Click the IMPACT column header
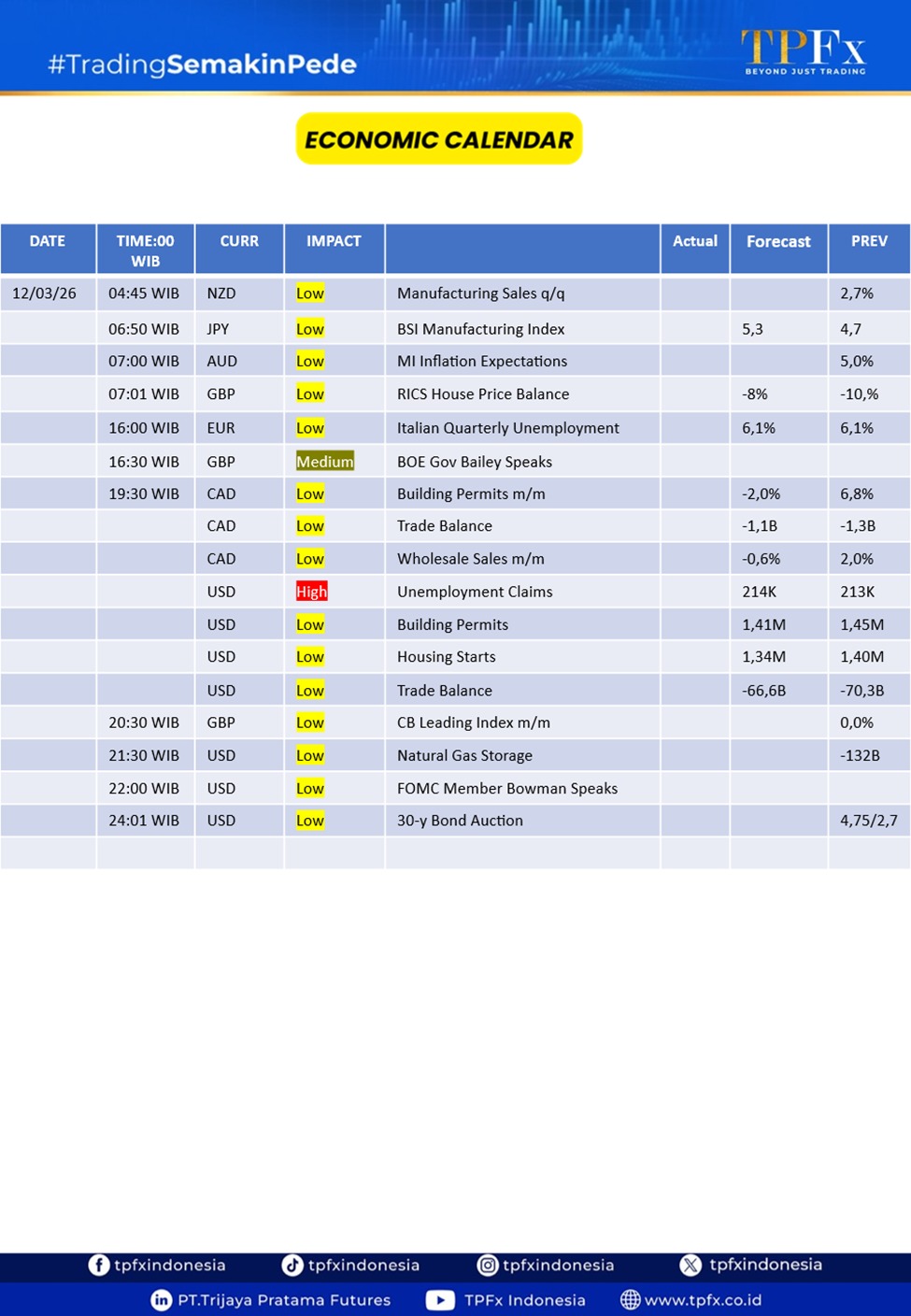911x1316 pixels. [x=334, y=241]
